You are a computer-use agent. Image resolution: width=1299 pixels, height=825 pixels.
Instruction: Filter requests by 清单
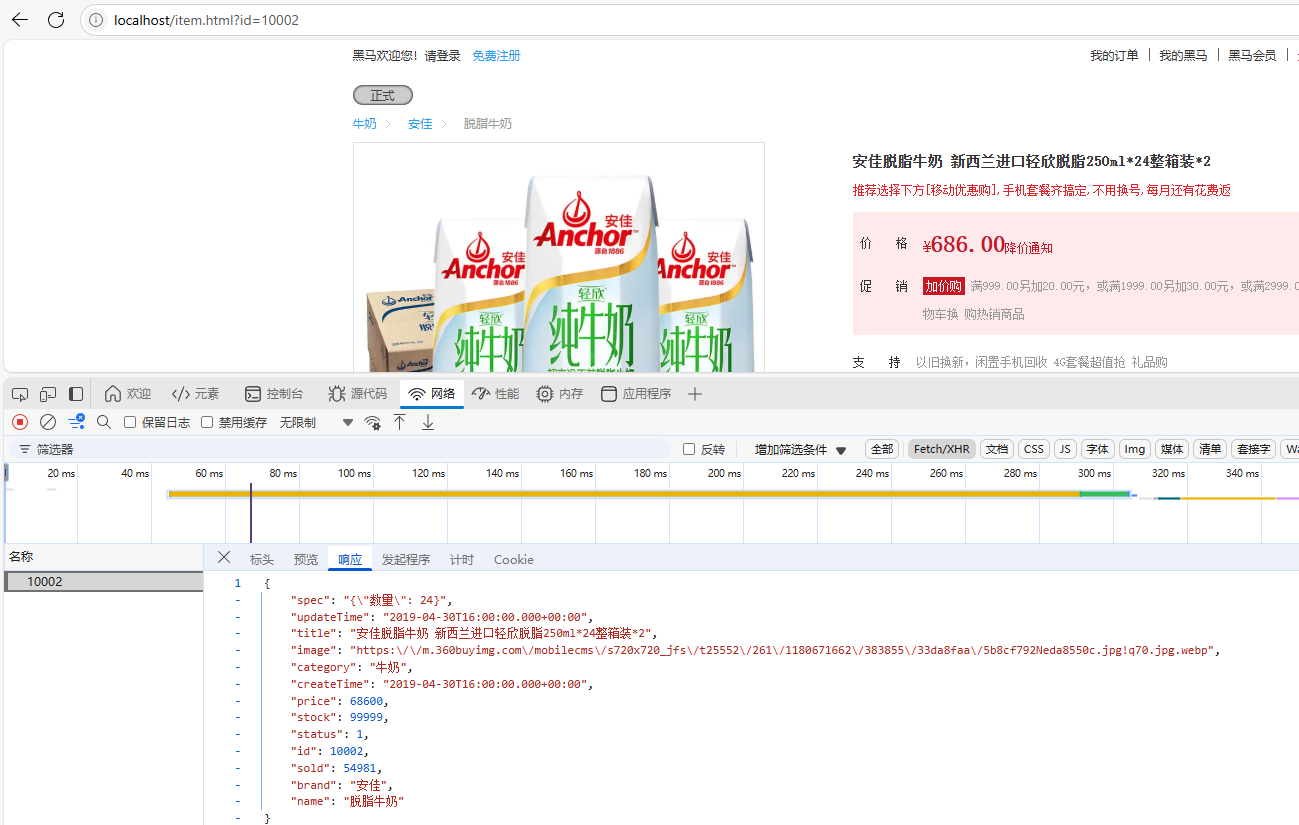click(1210, 450)
